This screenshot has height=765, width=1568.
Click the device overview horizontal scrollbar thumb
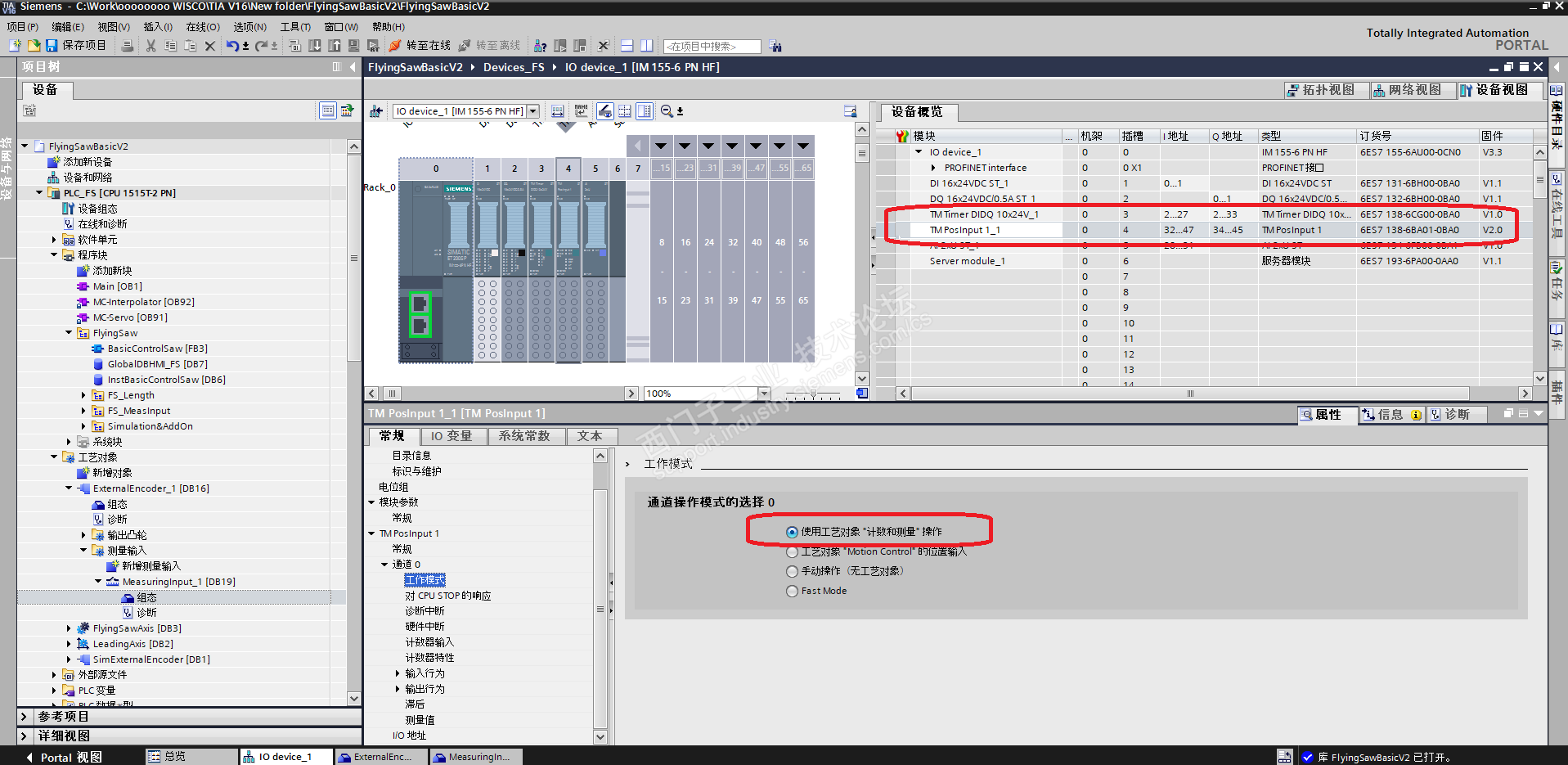point(1190,394)
